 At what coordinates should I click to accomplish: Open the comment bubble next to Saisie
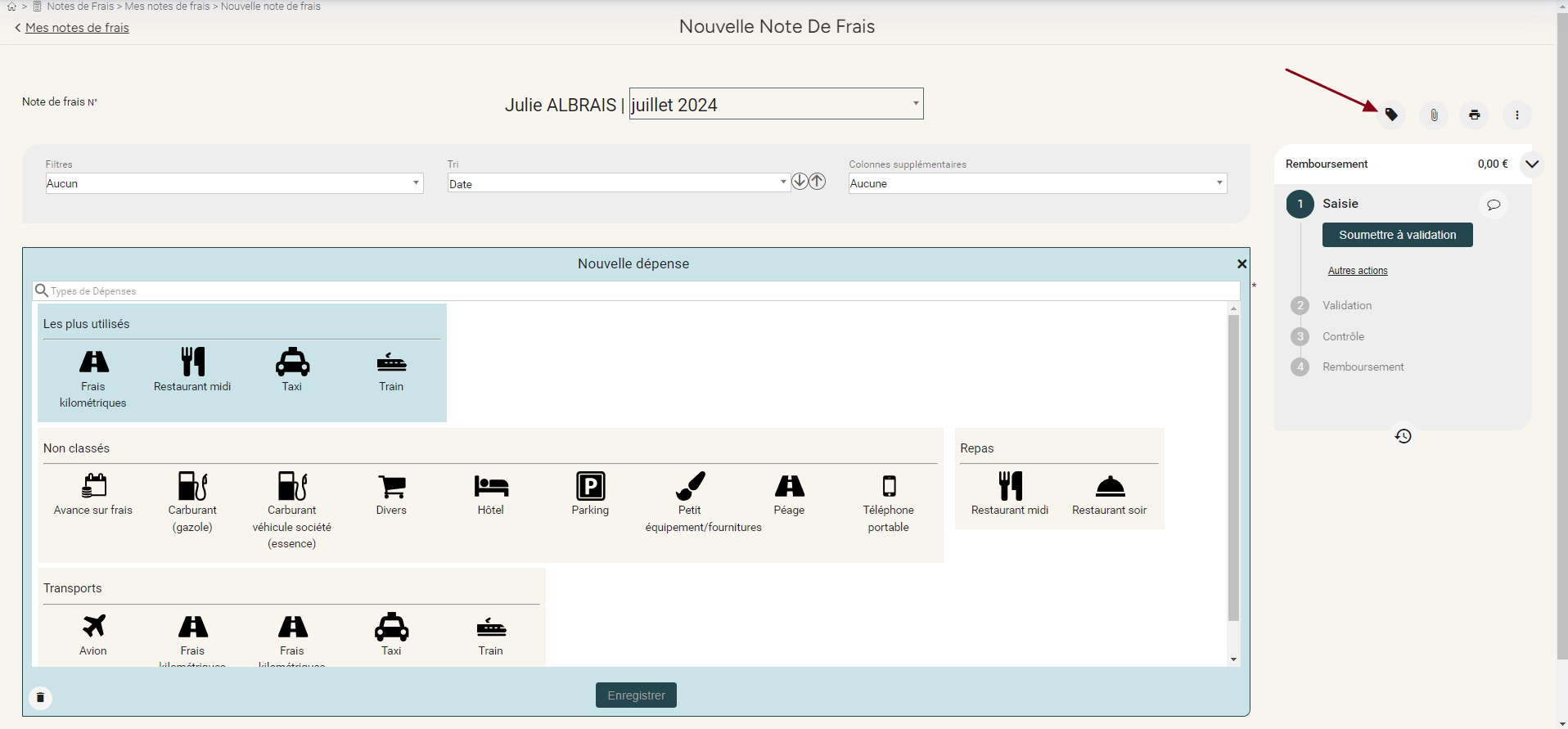tap(1494, 205)
